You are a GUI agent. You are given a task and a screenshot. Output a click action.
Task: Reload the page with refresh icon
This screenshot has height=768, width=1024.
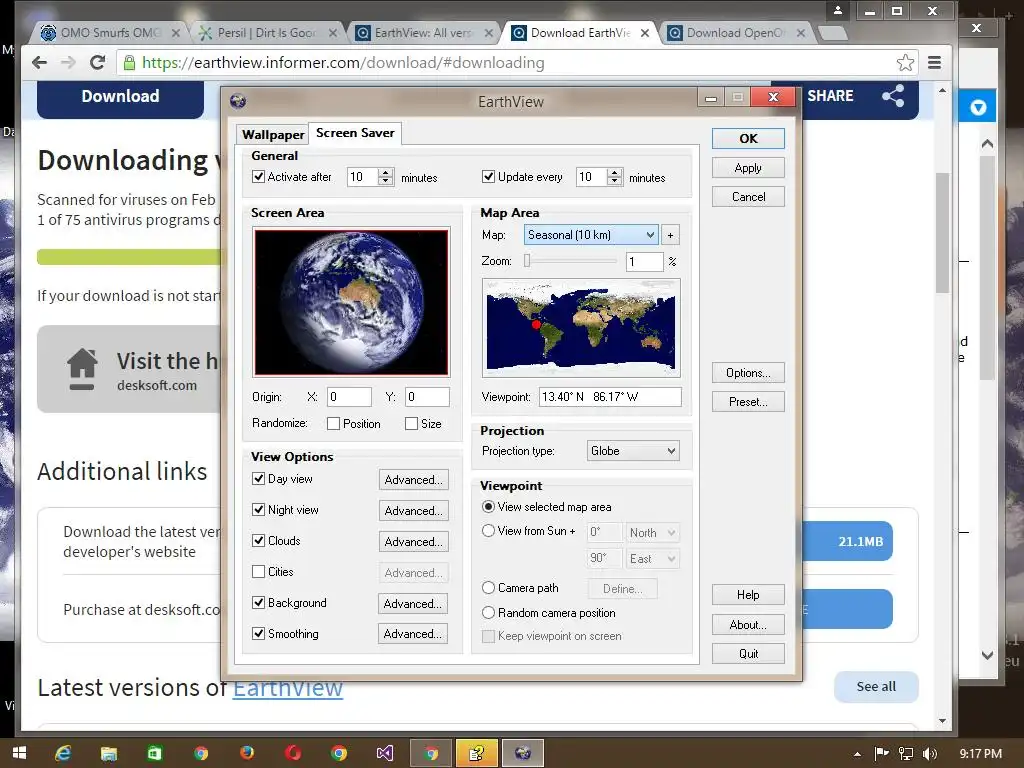coord(97,63)
